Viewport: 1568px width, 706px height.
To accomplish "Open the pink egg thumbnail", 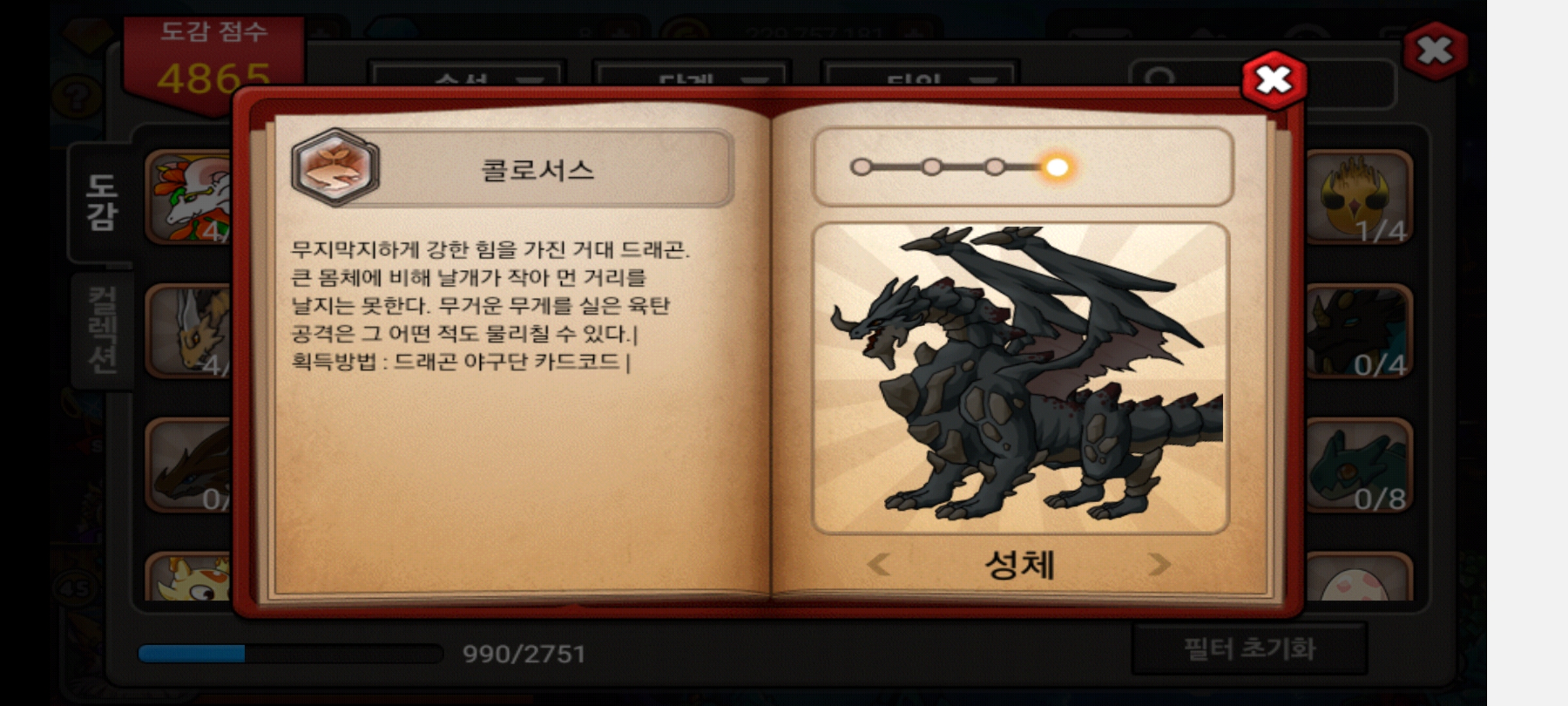I will [x=1359, y=577].
